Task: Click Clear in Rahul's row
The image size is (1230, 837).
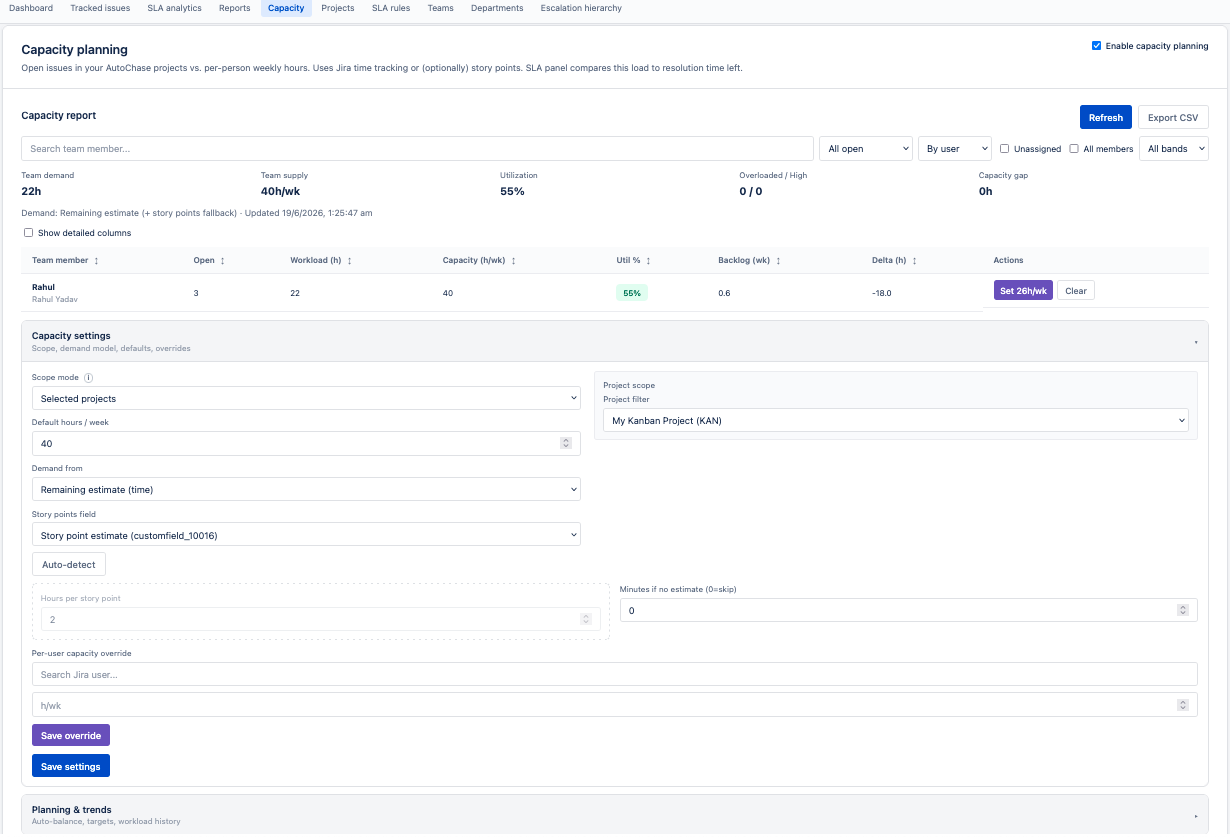Action: click(x=1076, y=291)
